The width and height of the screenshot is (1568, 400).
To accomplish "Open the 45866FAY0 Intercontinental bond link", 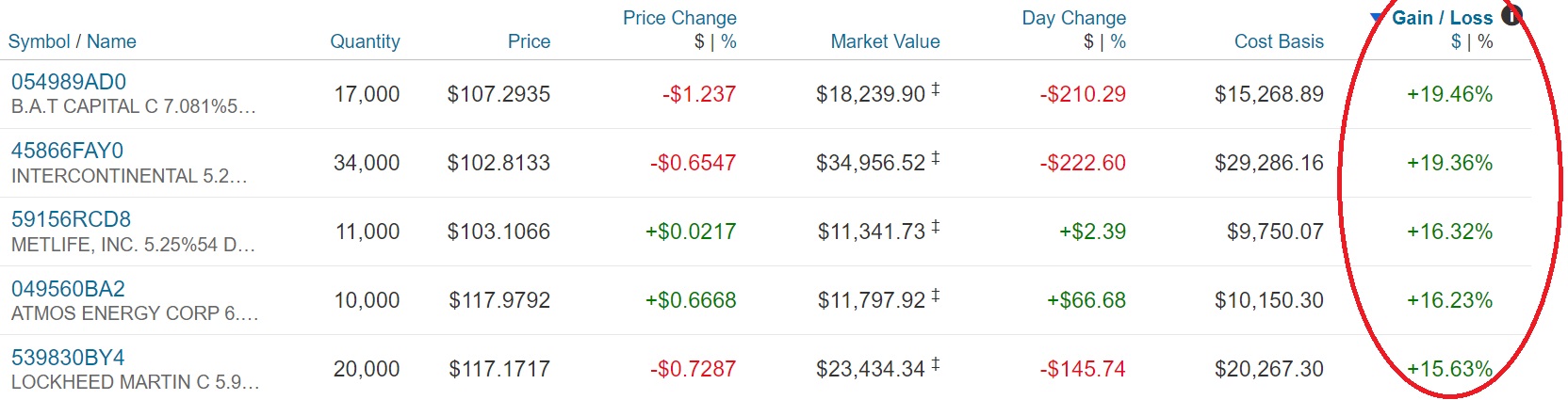I will coord(67,151).
